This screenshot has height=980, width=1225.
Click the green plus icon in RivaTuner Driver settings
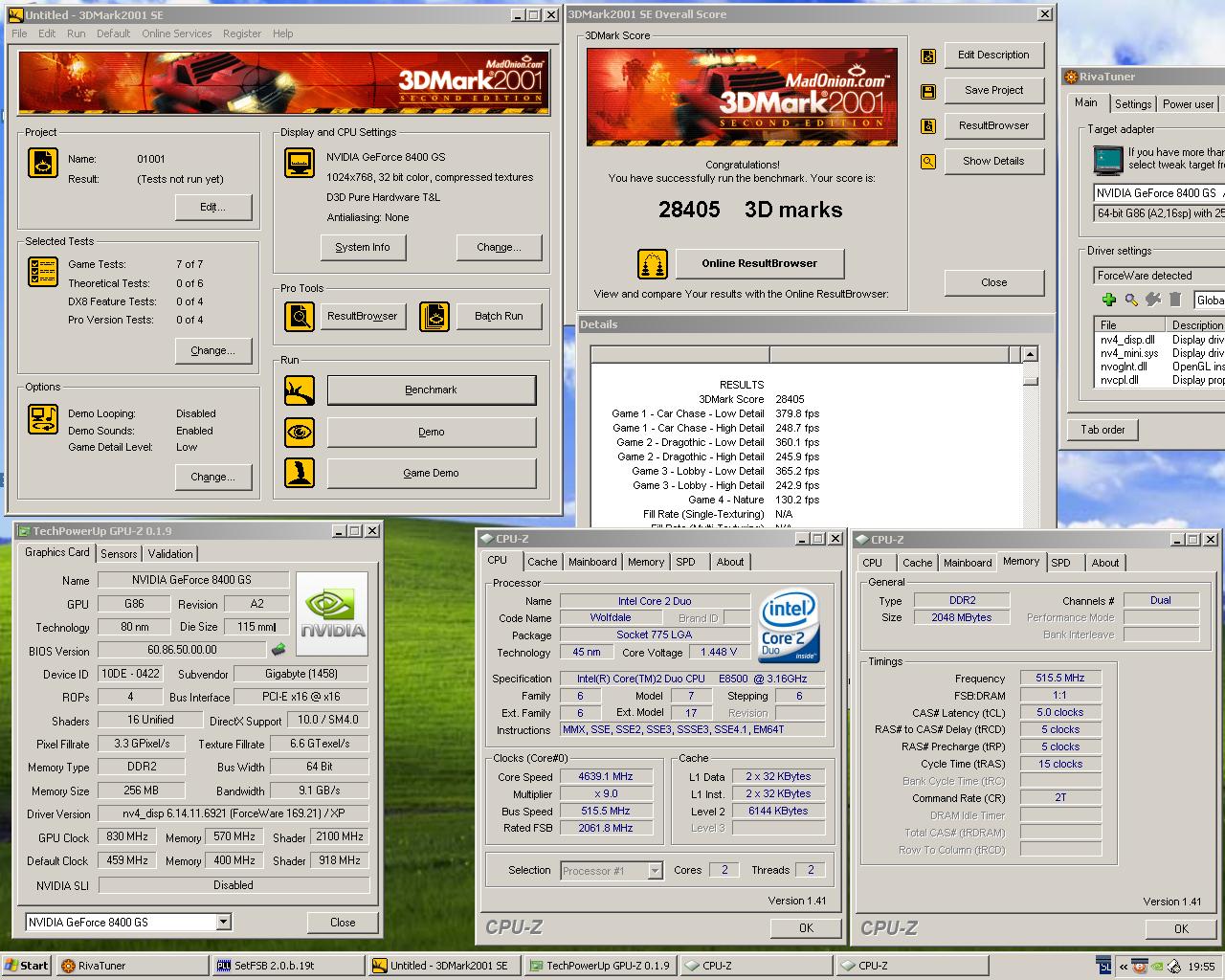tap(1108, 300)
